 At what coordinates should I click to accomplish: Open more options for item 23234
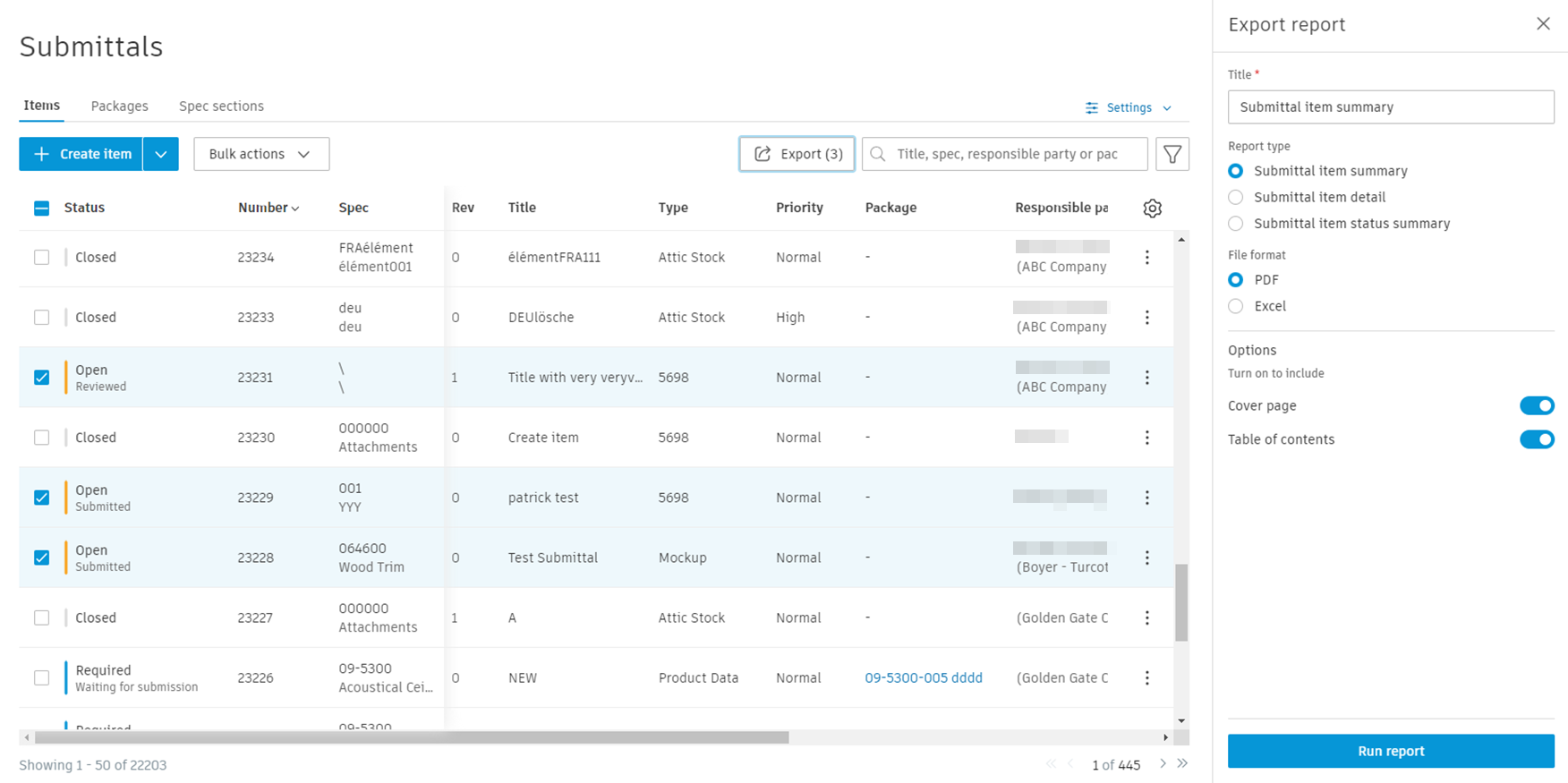click(x=1147, y=258)
